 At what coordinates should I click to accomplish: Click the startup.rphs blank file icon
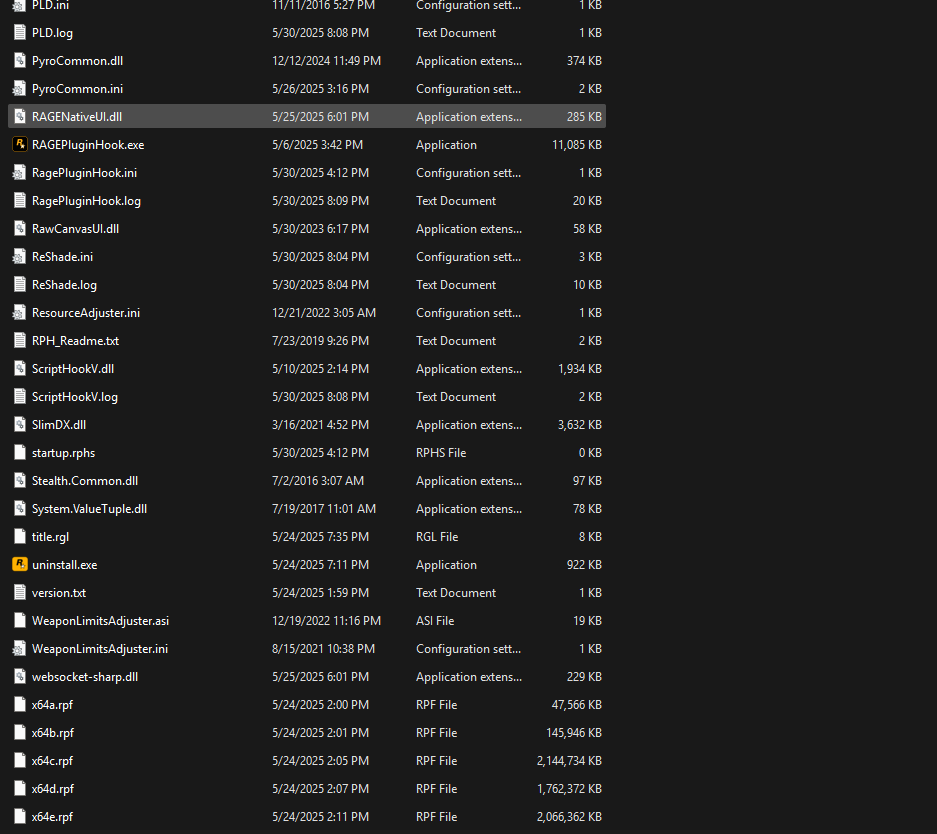tap(20, 453)
